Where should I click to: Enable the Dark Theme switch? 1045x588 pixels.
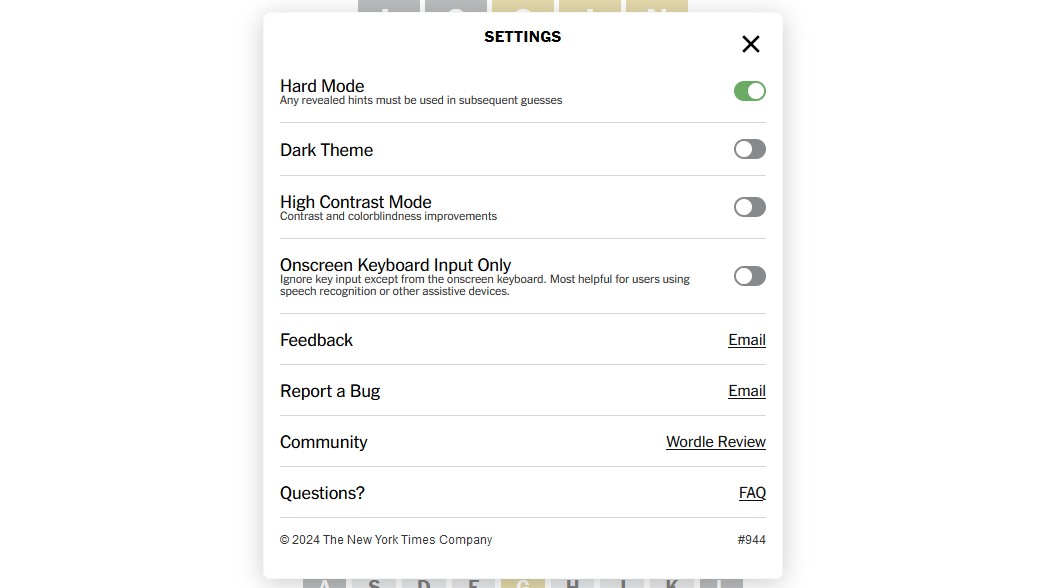click(x=750, y=149)
